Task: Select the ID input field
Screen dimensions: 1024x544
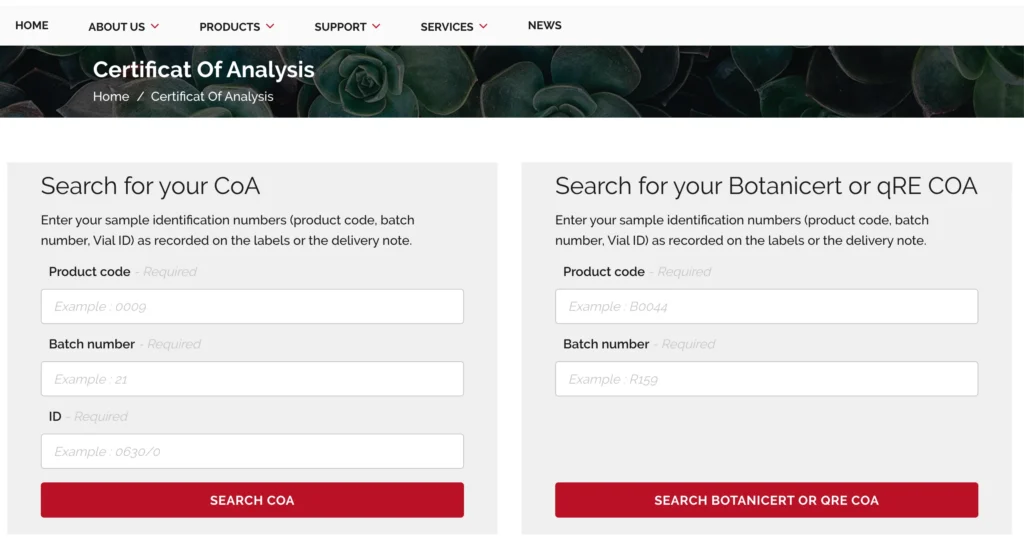Action: 252,451
